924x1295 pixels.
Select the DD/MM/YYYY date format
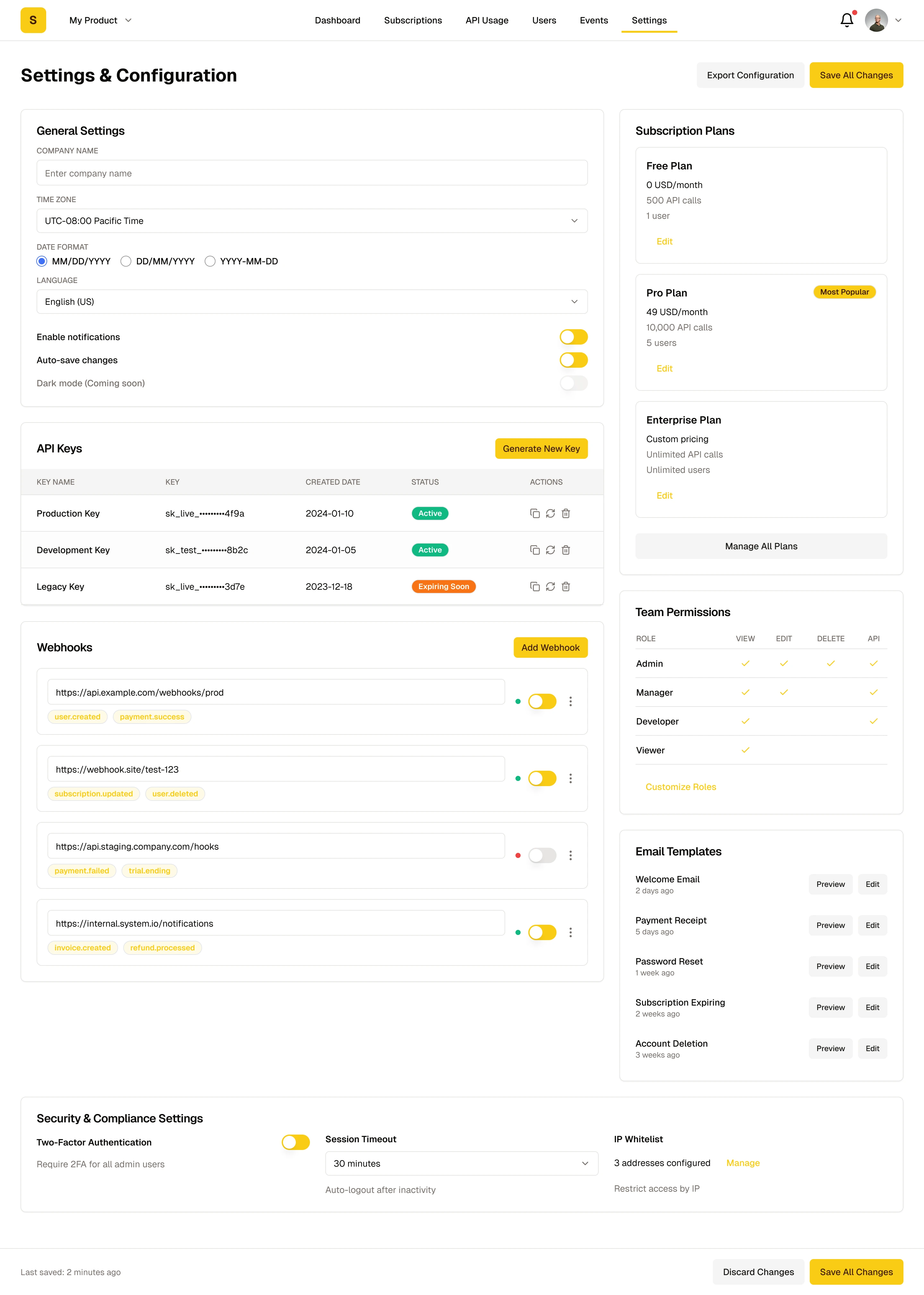126,261
